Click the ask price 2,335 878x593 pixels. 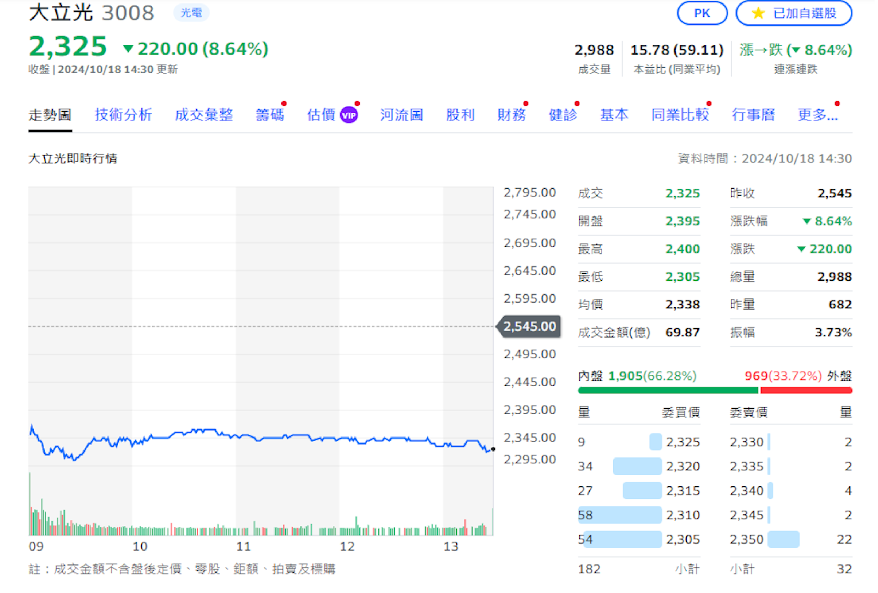747,466
